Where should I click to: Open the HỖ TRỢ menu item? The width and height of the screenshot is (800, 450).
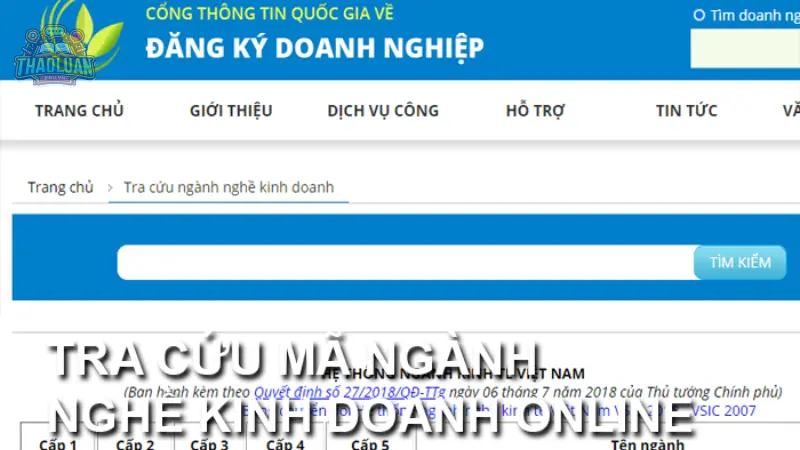[535, 111]
